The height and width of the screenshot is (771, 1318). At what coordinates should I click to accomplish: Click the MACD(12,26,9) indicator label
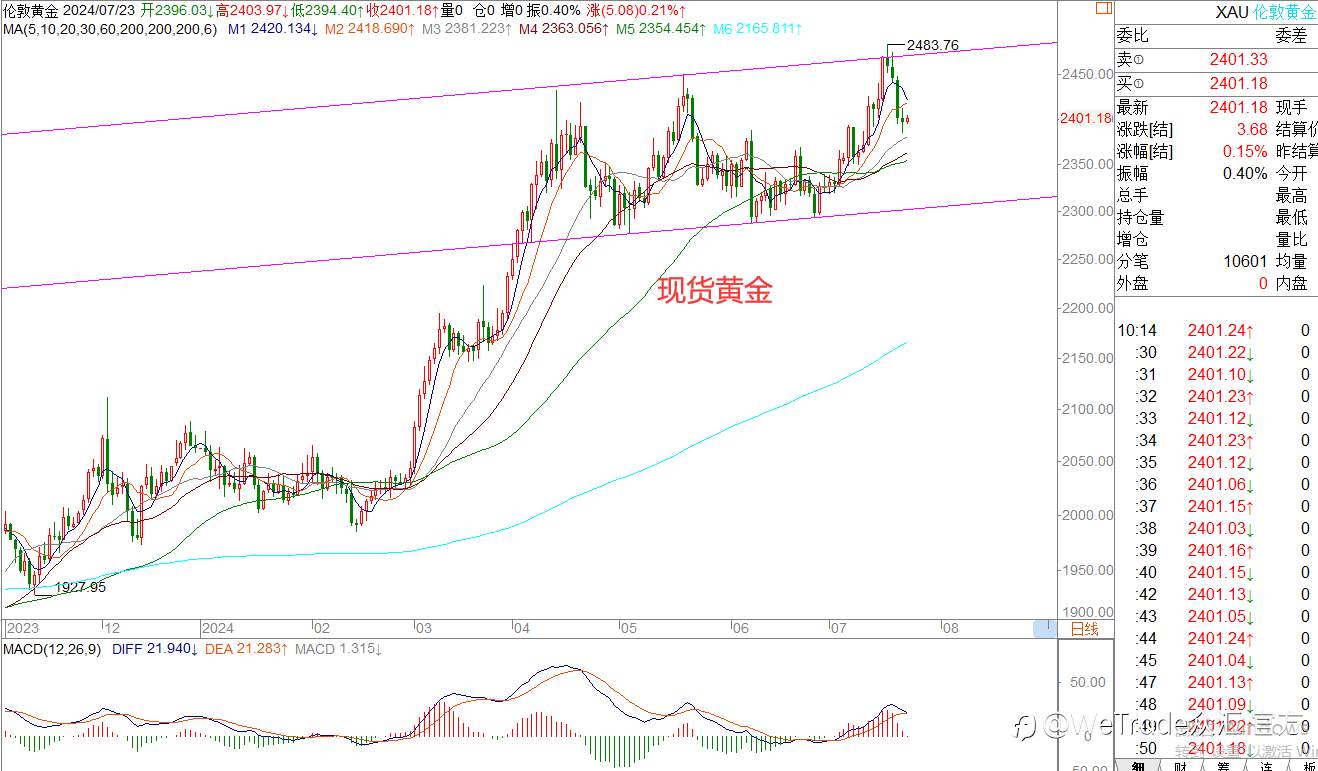click(x=52, y=649)
